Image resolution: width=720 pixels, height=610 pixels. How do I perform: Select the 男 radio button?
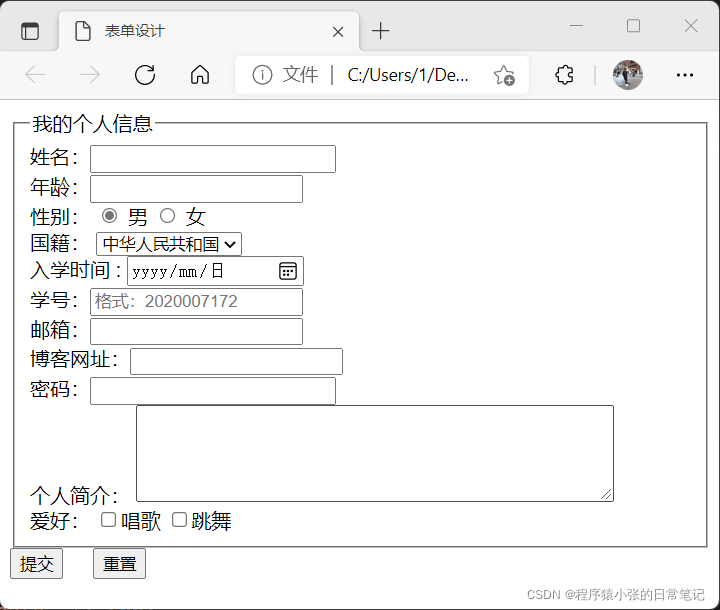coord(109,215)
